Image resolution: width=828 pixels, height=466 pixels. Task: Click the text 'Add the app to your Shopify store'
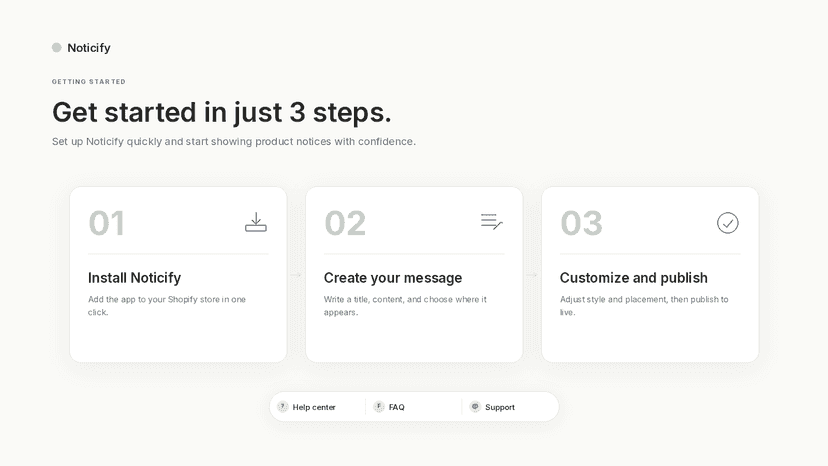(x=154, y=300)
